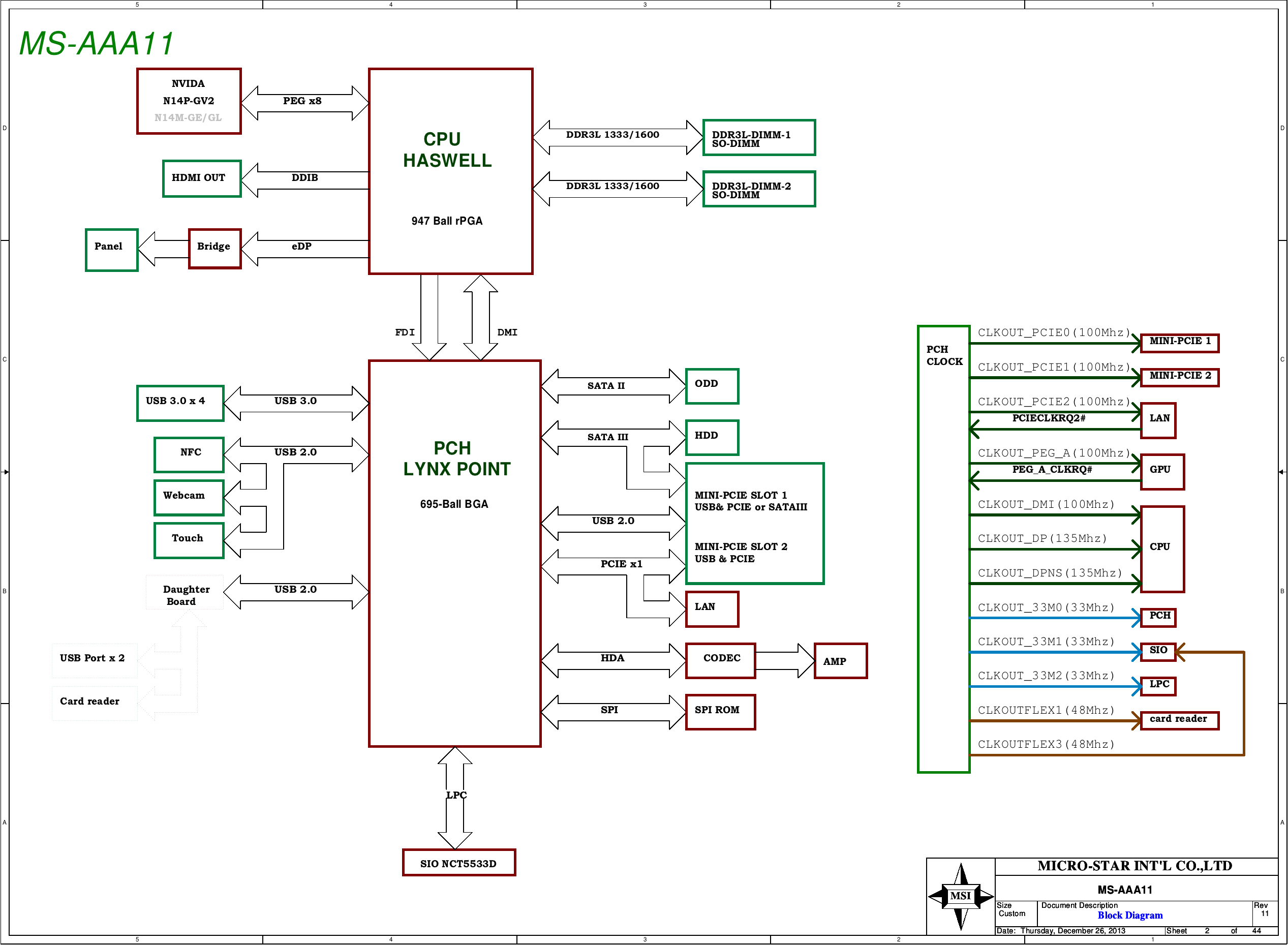Click the MINI-PCIE 1 clock target box
Viewport: 1288px width, 945px height.
pos(1180,343)
